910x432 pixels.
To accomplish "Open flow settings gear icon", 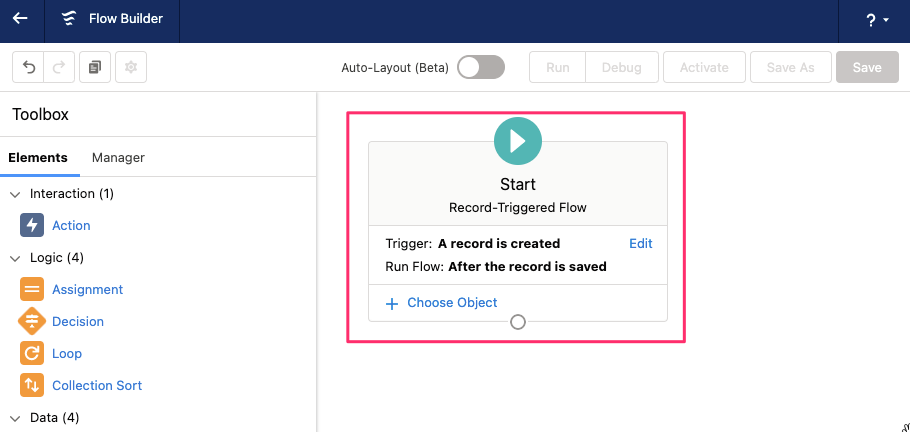I will [131, 67].
